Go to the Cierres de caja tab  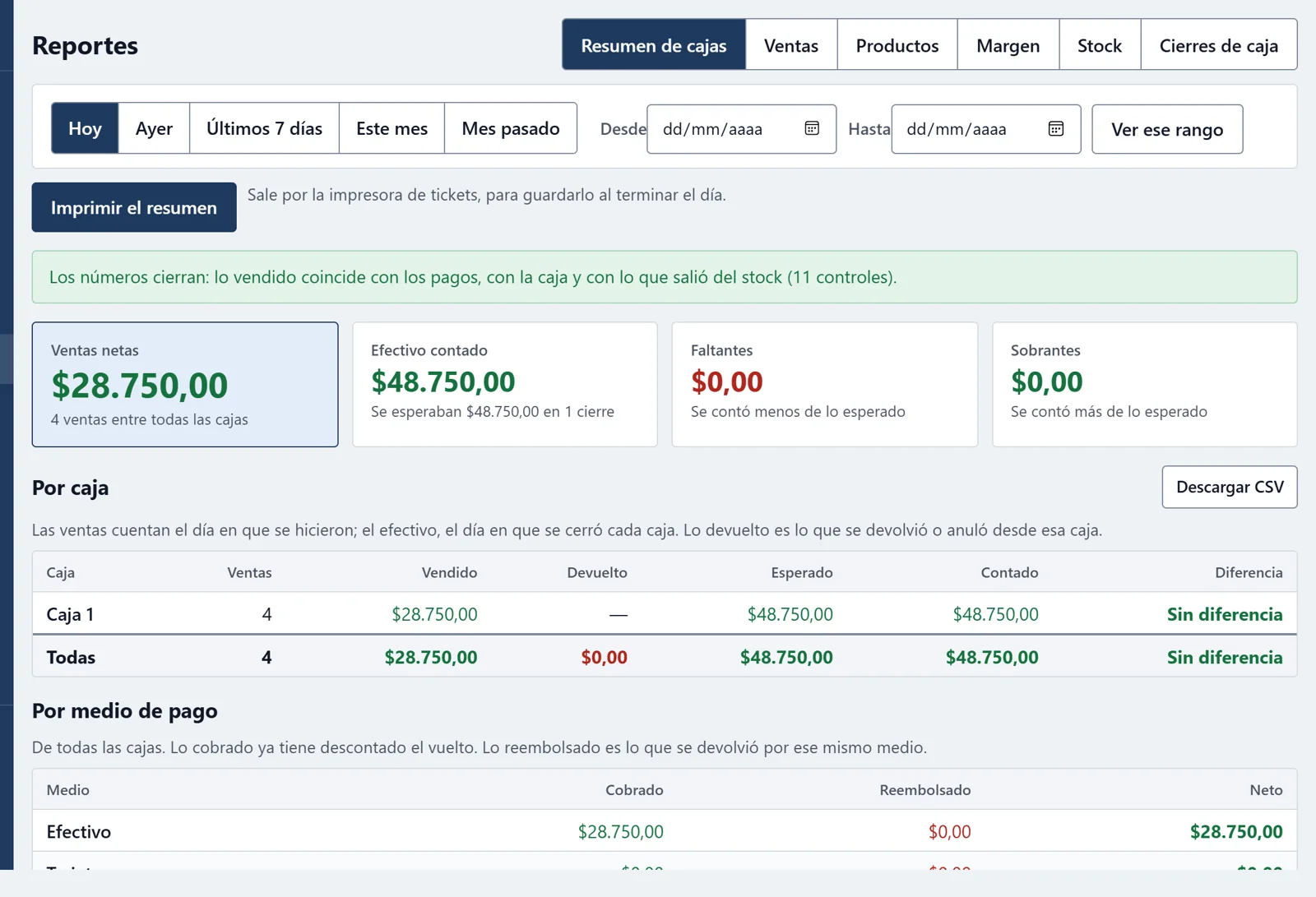(1219, 45)
